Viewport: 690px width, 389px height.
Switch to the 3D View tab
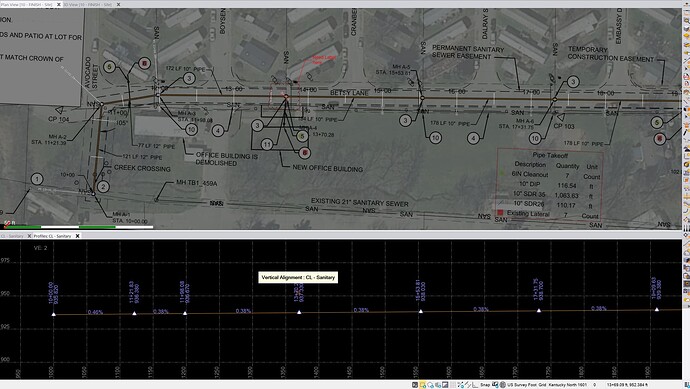pos(88,4)
